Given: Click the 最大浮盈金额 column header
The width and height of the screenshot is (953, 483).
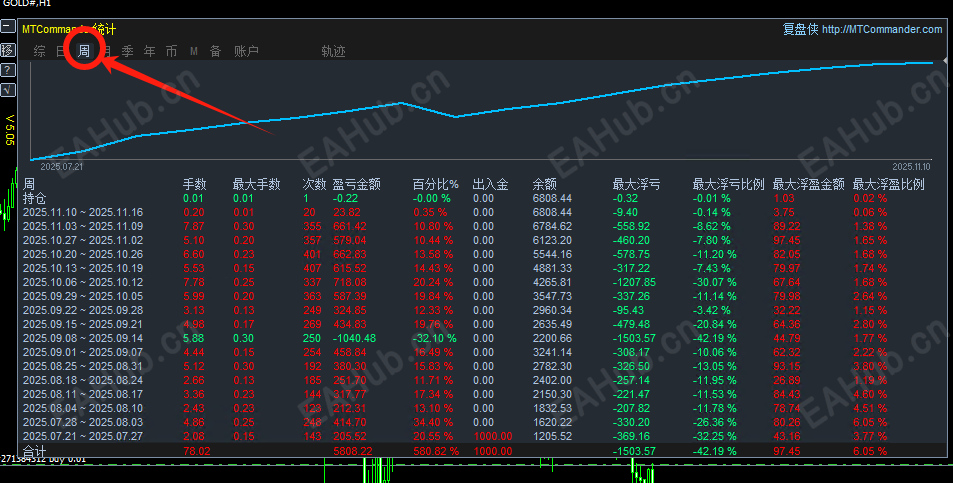Looking at the screenshot, I should click(808, 184).
